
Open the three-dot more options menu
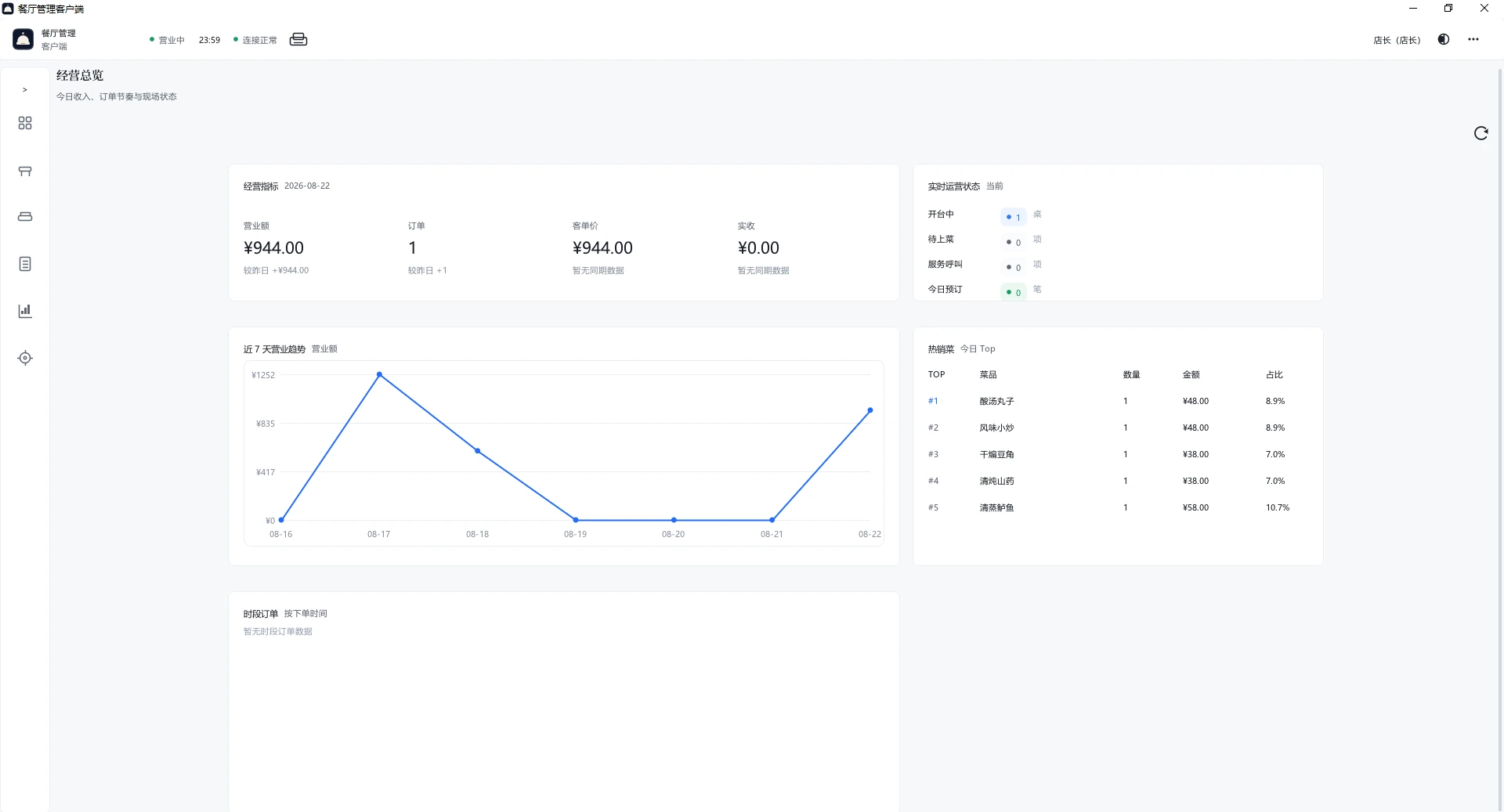click(x=1473, y=40)
